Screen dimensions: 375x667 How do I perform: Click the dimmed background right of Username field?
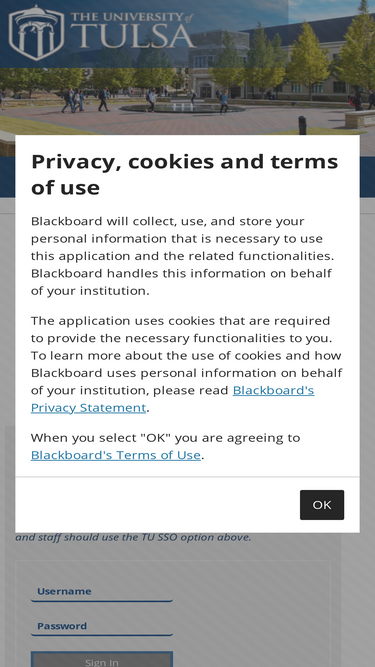(x=251, y=591)
